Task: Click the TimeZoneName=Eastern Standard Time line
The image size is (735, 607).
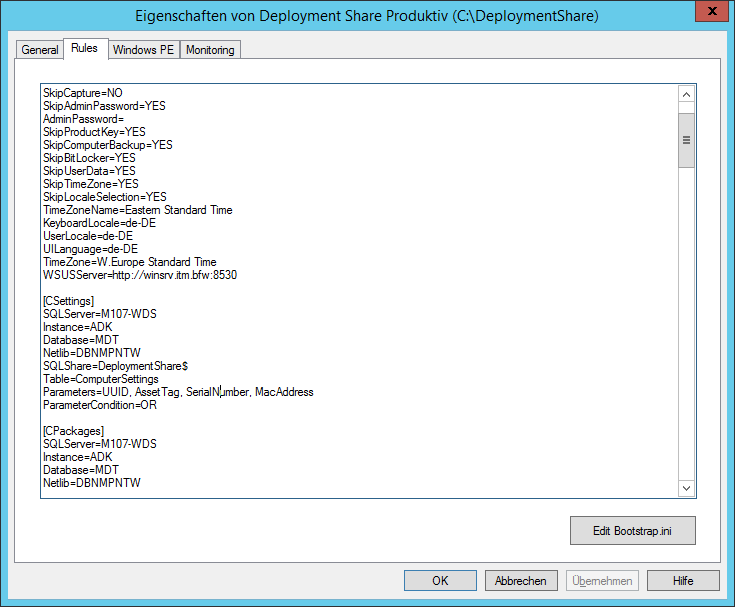Action: click(137, 210)
